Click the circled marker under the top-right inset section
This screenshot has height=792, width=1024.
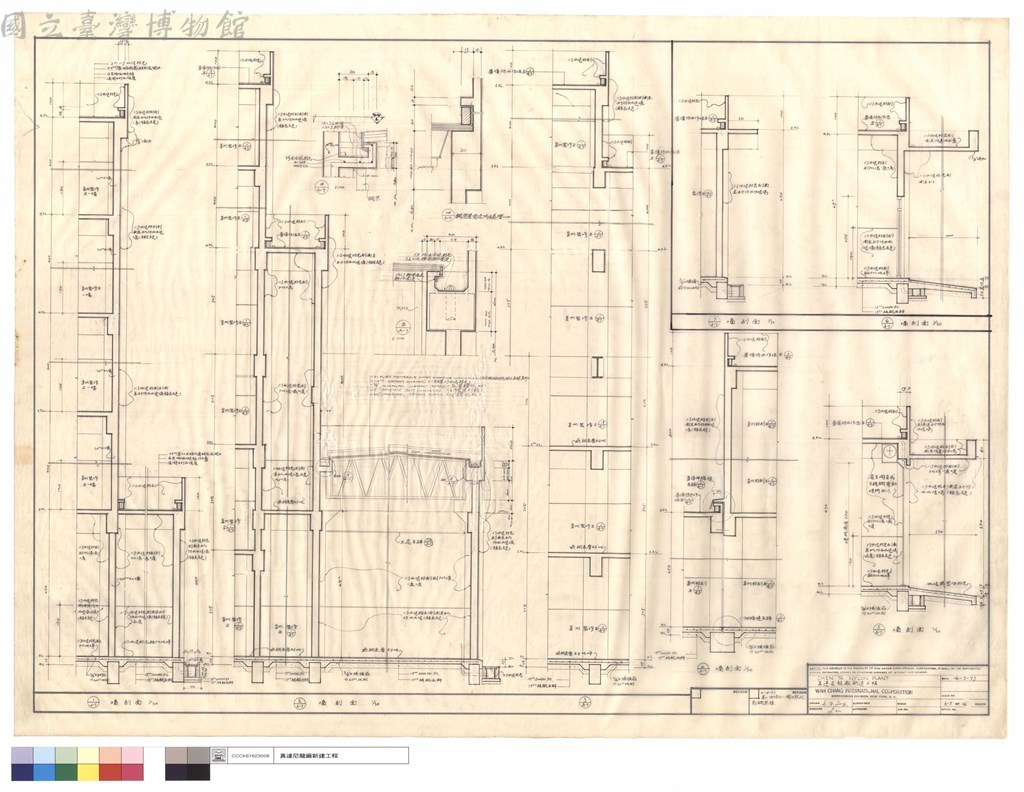tap(887, 323)
